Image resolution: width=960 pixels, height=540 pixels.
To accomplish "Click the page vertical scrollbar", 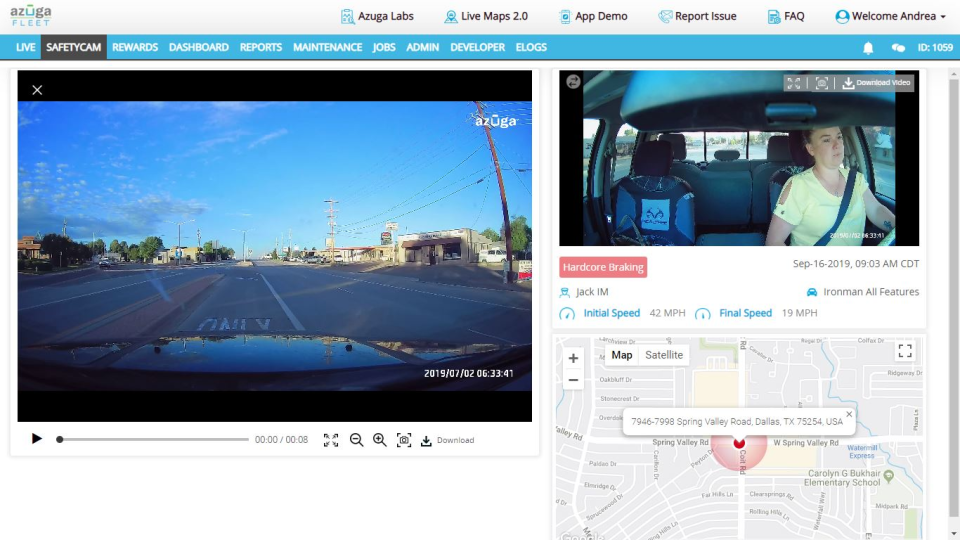I will tap(953, 300).
